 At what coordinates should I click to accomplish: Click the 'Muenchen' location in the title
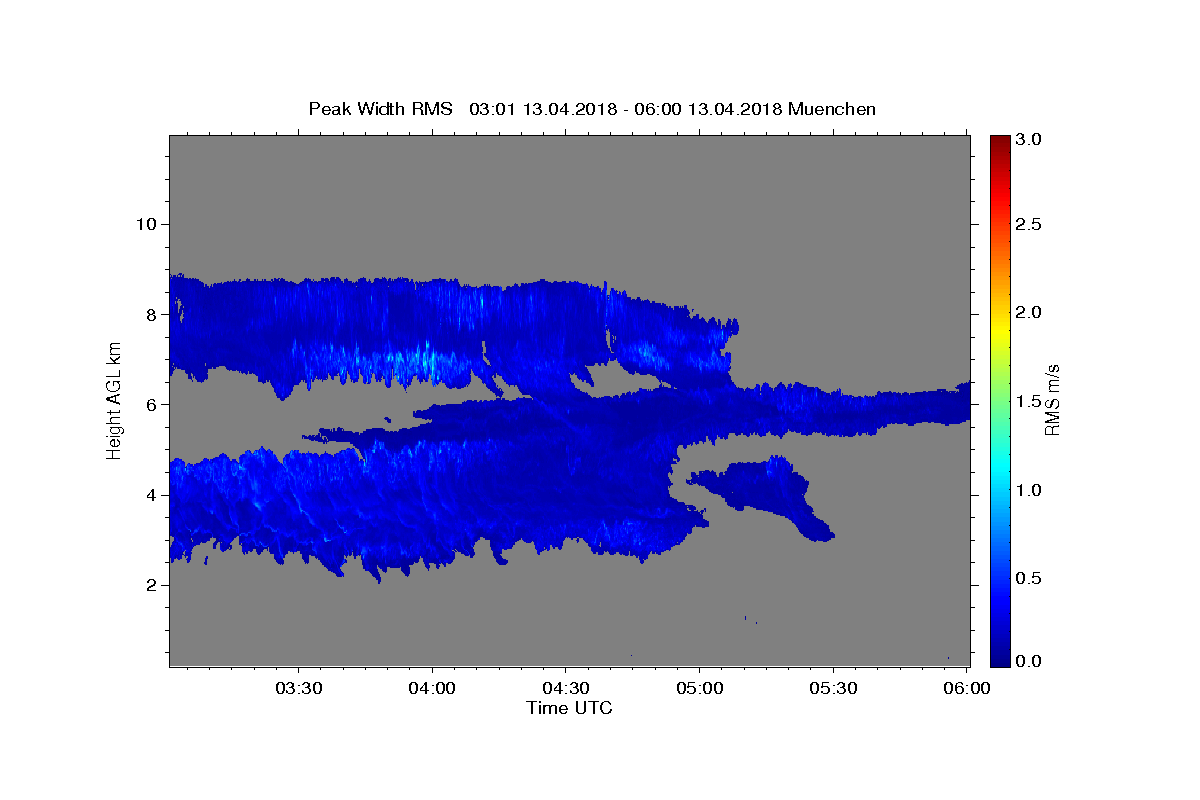pyautogui.click(x=832, y=109)
